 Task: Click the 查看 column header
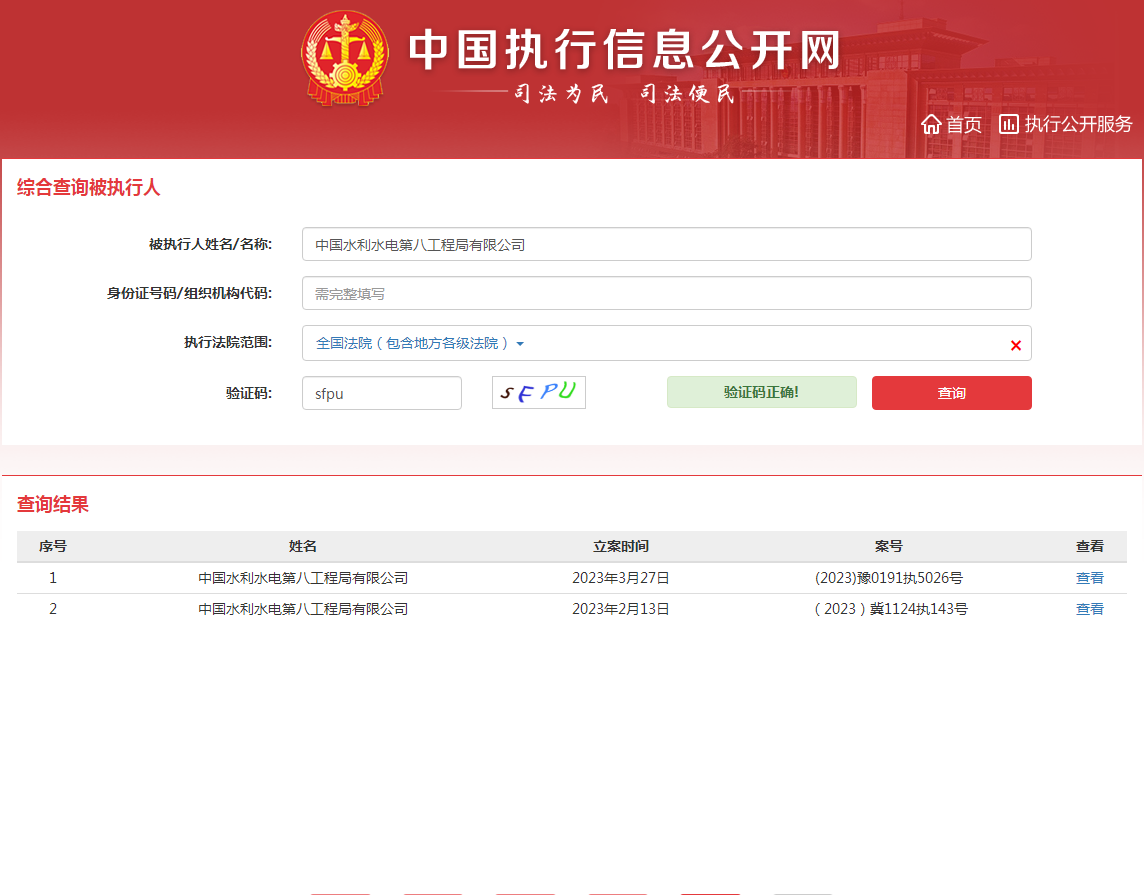click(1089, 546)
